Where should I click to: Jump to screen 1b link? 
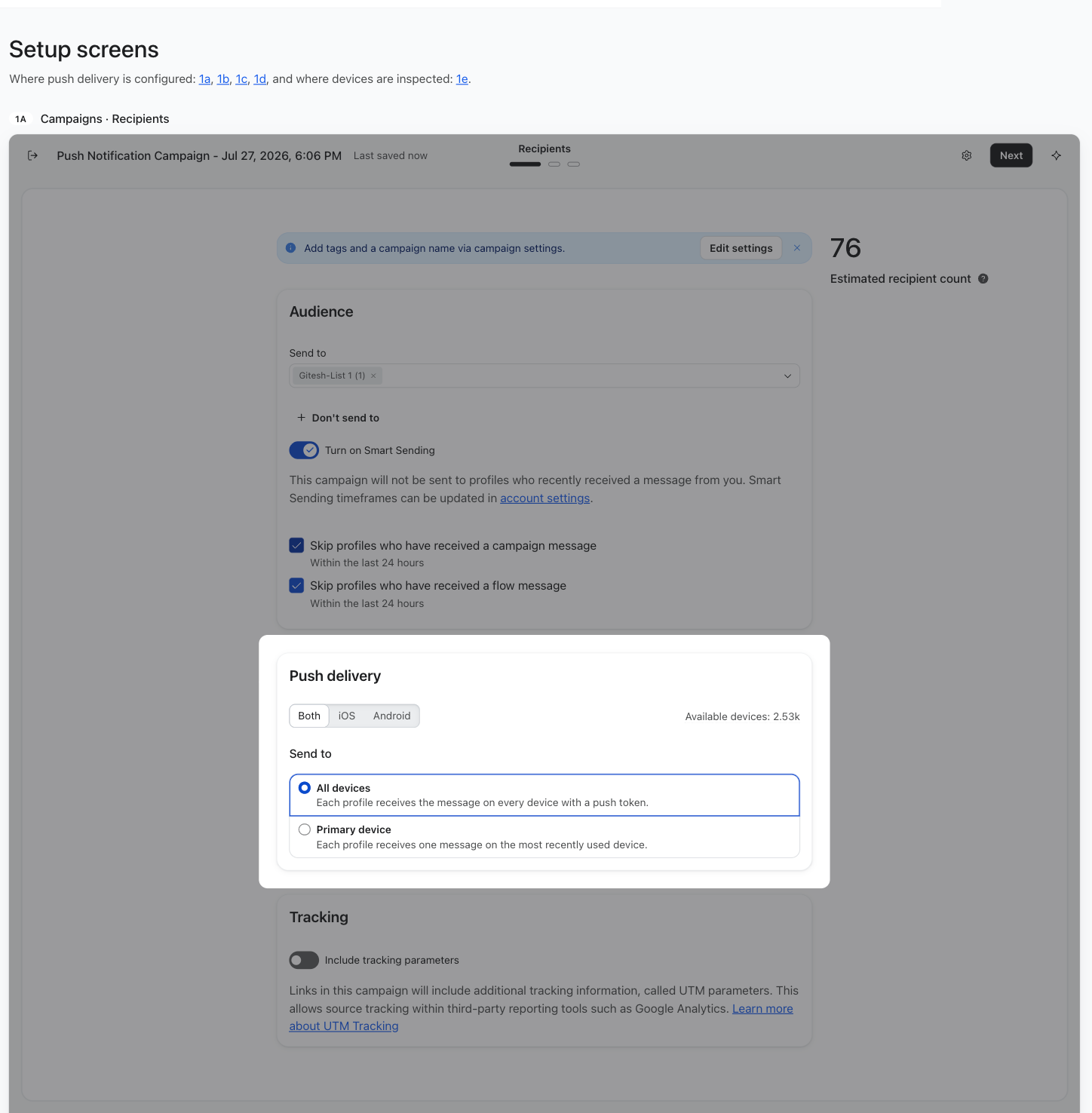pos(223,79)
